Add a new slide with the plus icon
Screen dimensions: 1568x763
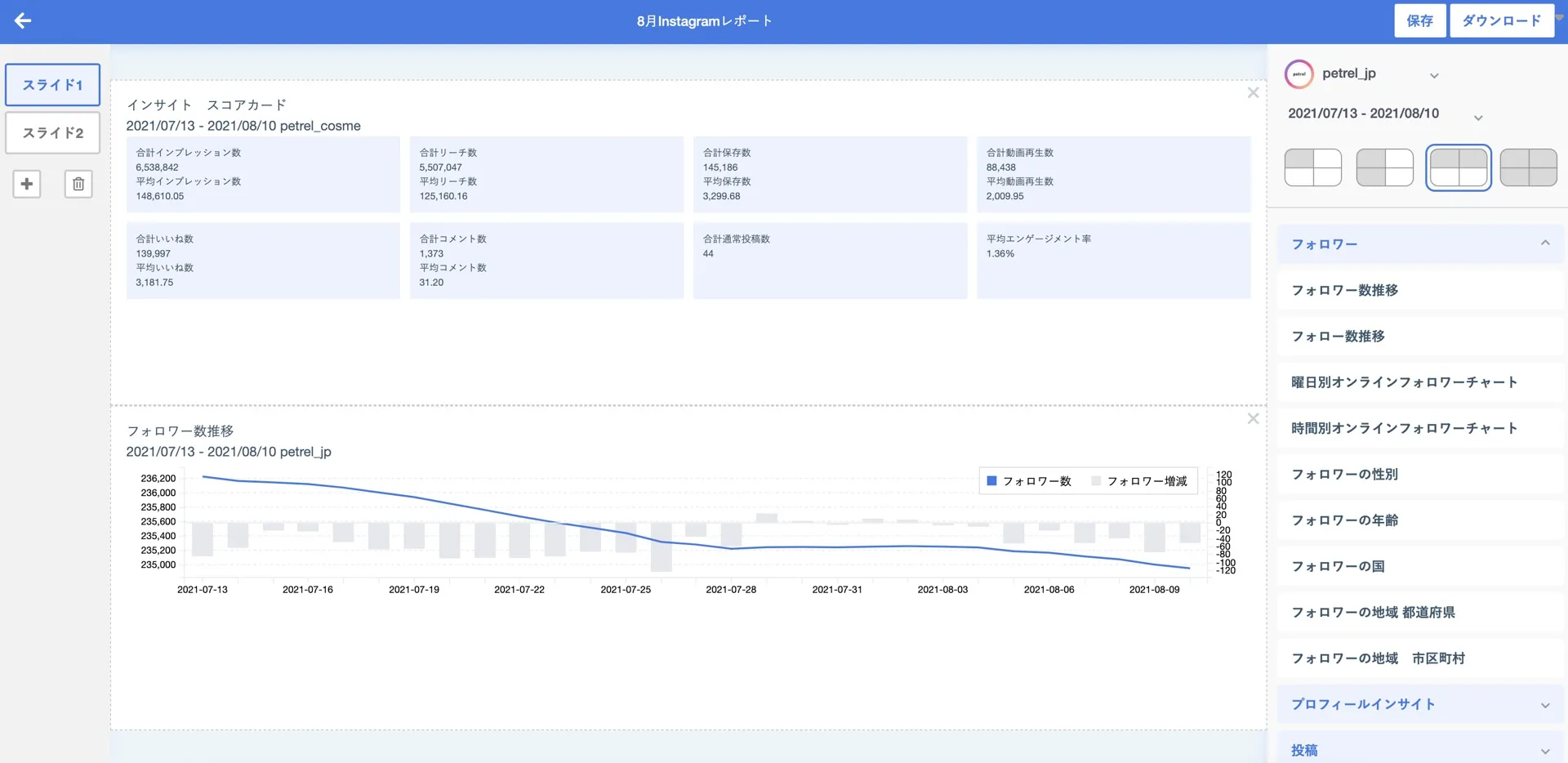coord(27,184)
